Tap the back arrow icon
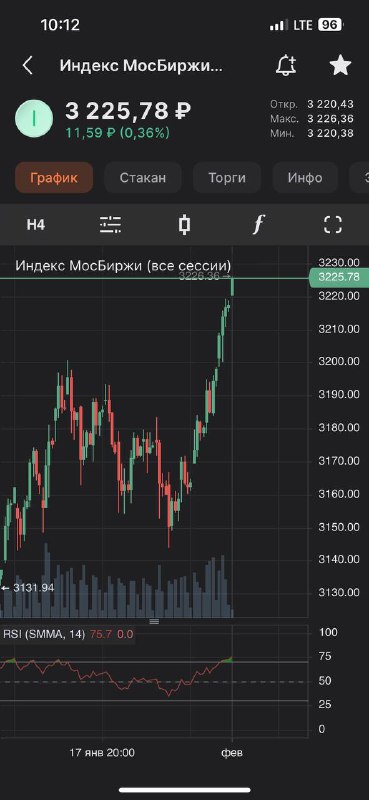This screenshot has width=369, height=800. click(28, 66)
